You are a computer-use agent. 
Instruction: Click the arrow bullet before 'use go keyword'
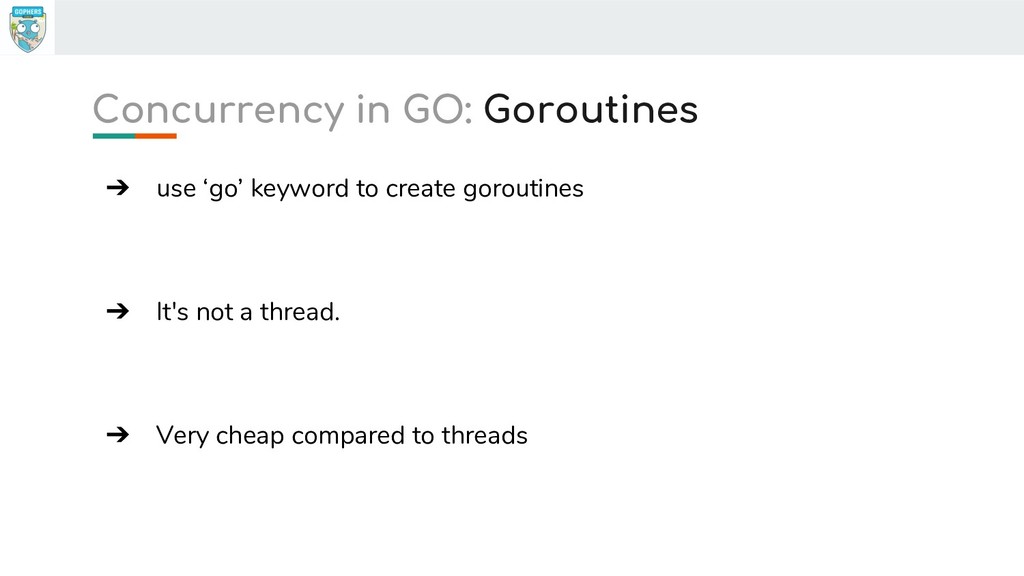(x=118, y=188)
